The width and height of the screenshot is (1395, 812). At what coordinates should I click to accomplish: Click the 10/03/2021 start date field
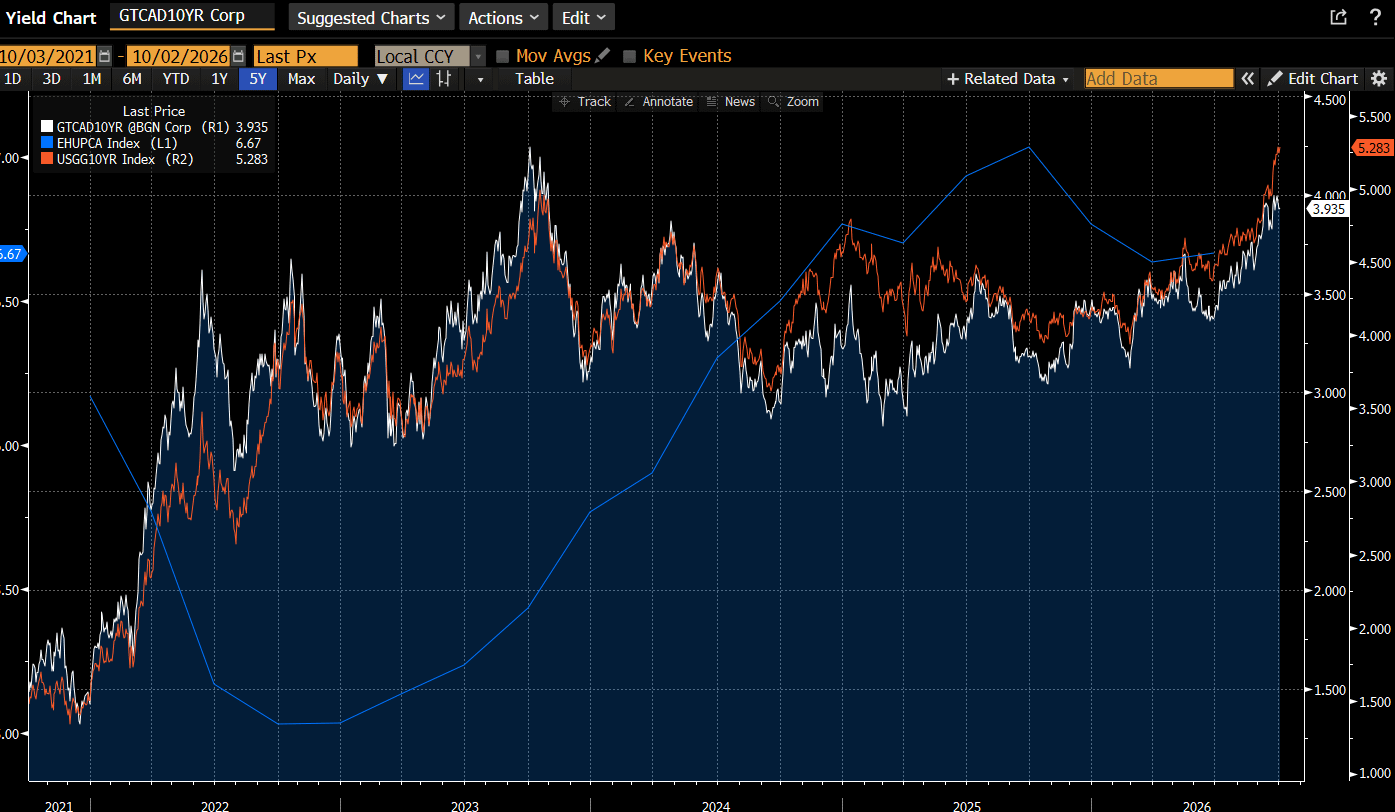pos(48,57)
